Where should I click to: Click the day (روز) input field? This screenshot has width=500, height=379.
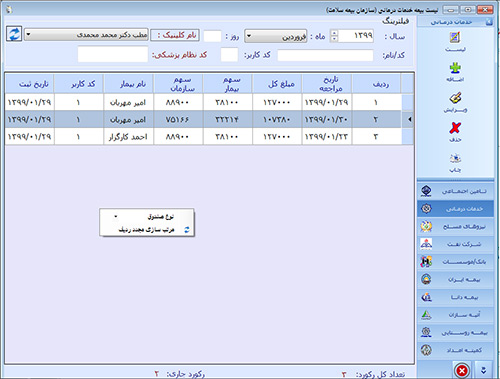tap(212, 36)
